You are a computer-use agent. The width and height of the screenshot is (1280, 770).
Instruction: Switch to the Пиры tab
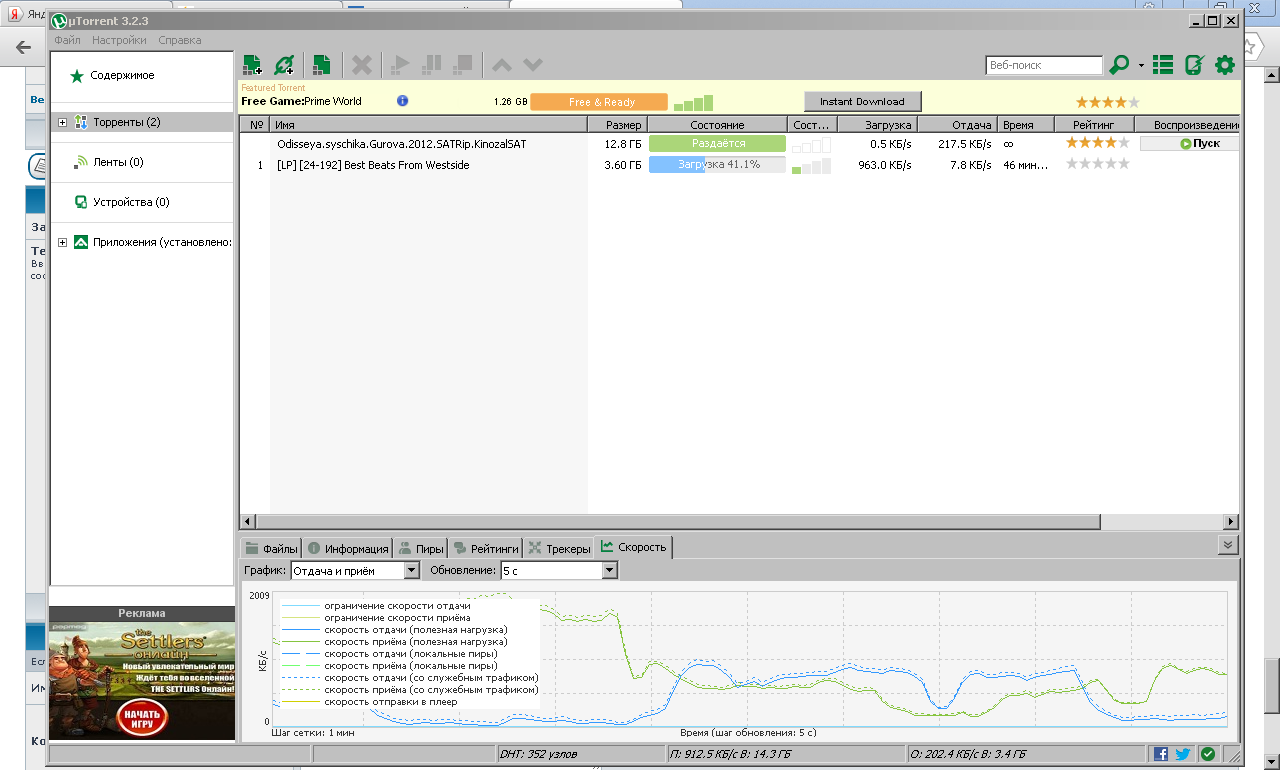(420, 548)
